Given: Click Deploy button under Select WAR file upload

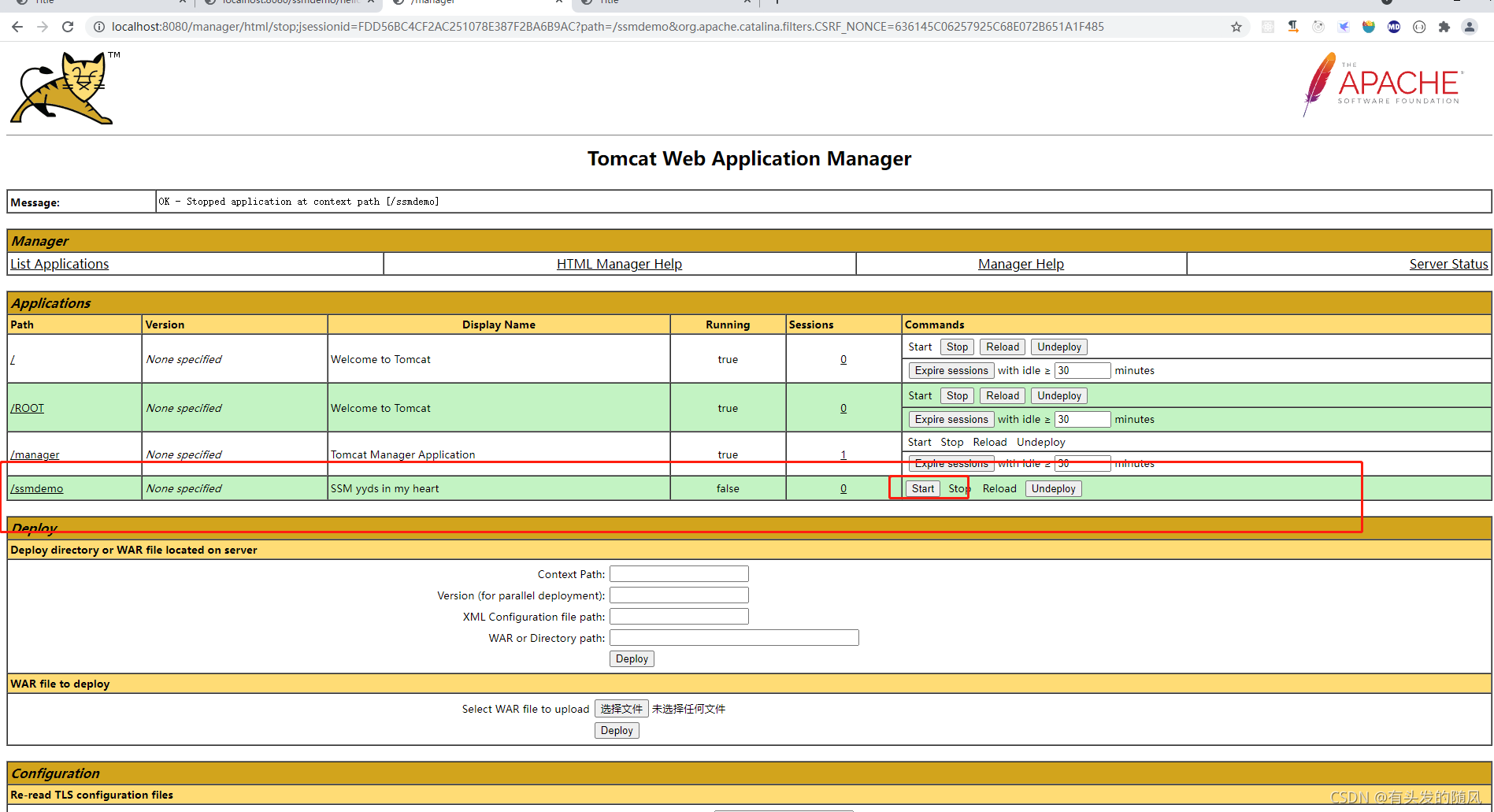Looking at the screenshot, I should (x=617, y=730).
